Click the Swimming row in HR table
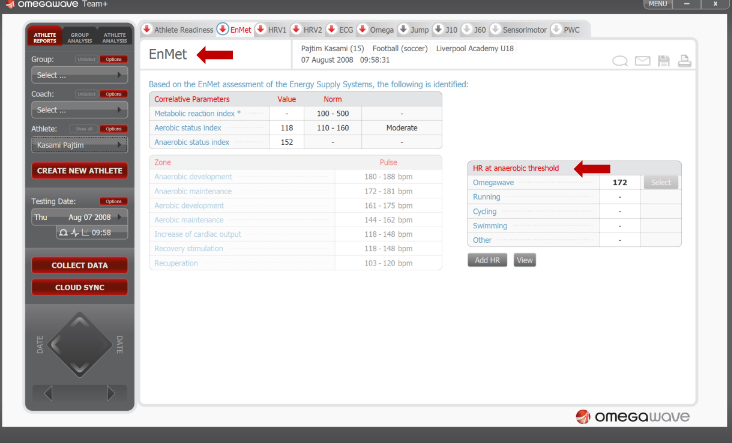 pyautogui.click(x=574, y=226)
